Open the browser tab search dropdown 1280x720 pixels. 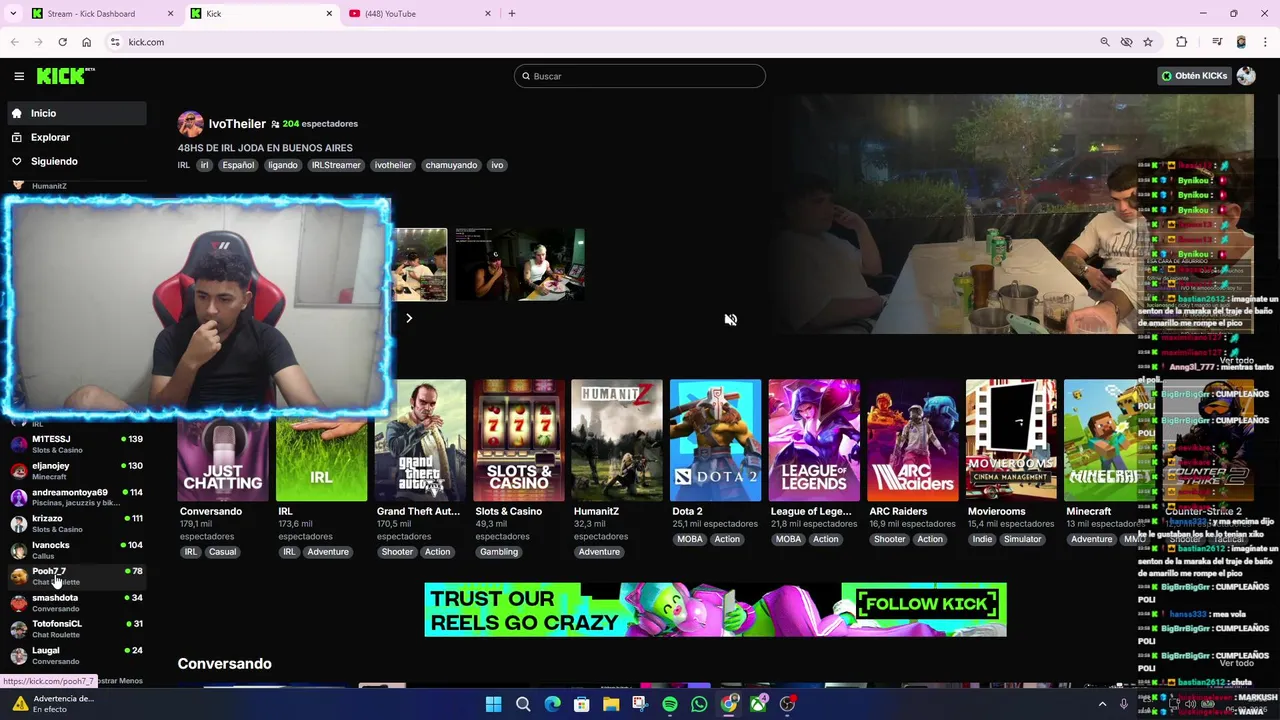coord(13,13)
